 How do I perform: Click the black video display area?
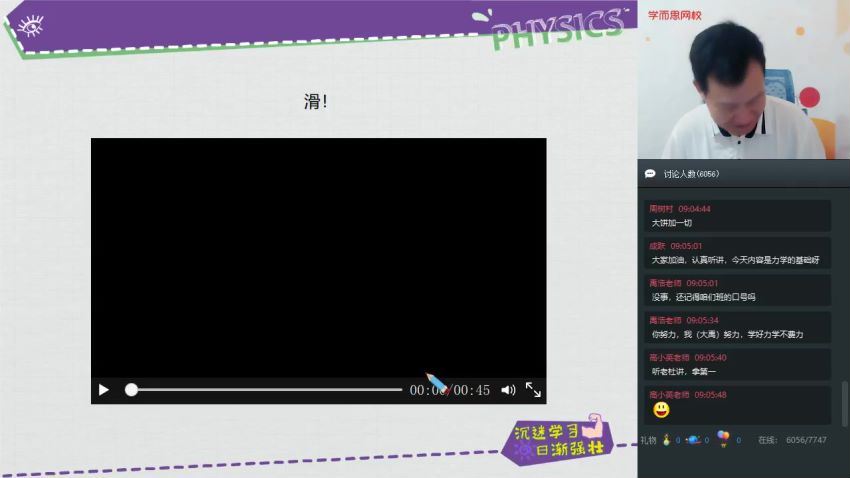[x=318, y=255]
